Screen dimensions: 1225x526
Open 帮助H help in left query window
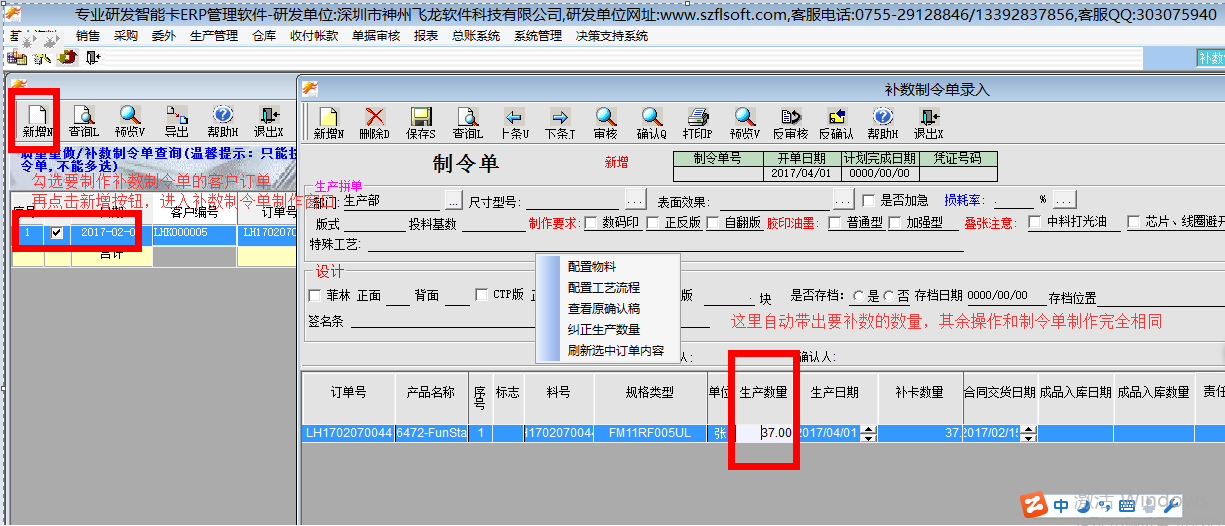[223, 122]
